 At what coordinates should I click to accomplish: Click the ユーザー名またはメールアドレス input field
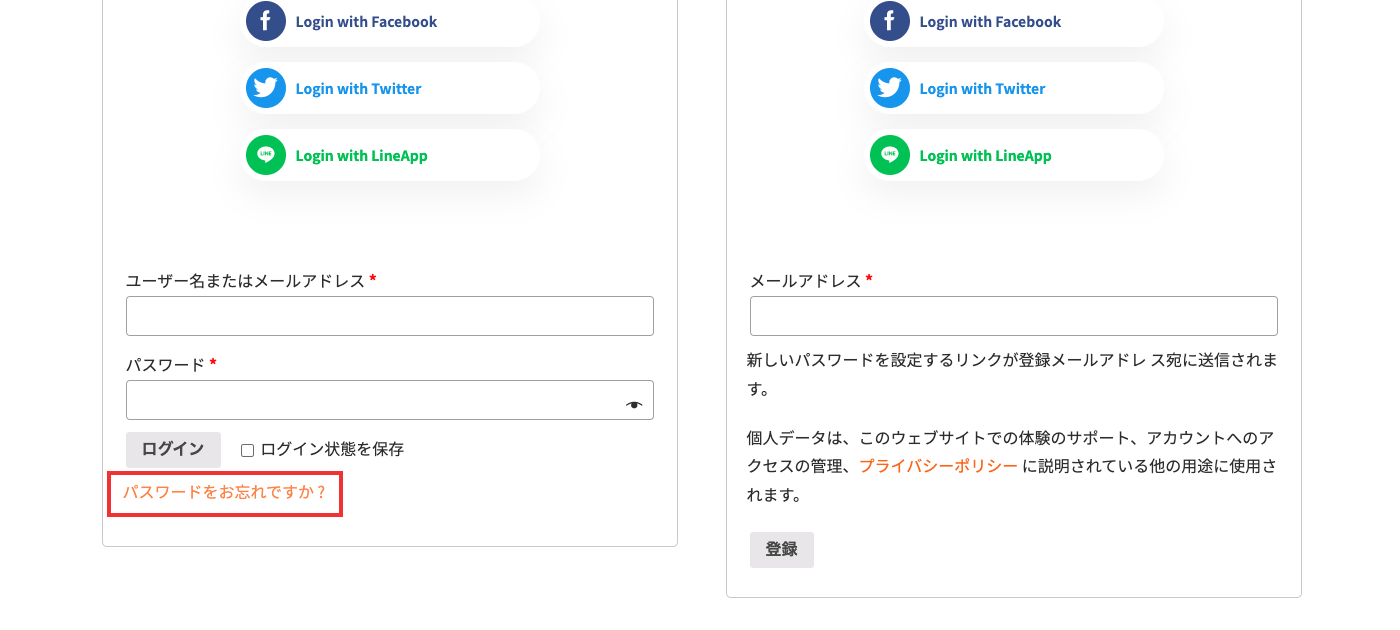(390, 316)
